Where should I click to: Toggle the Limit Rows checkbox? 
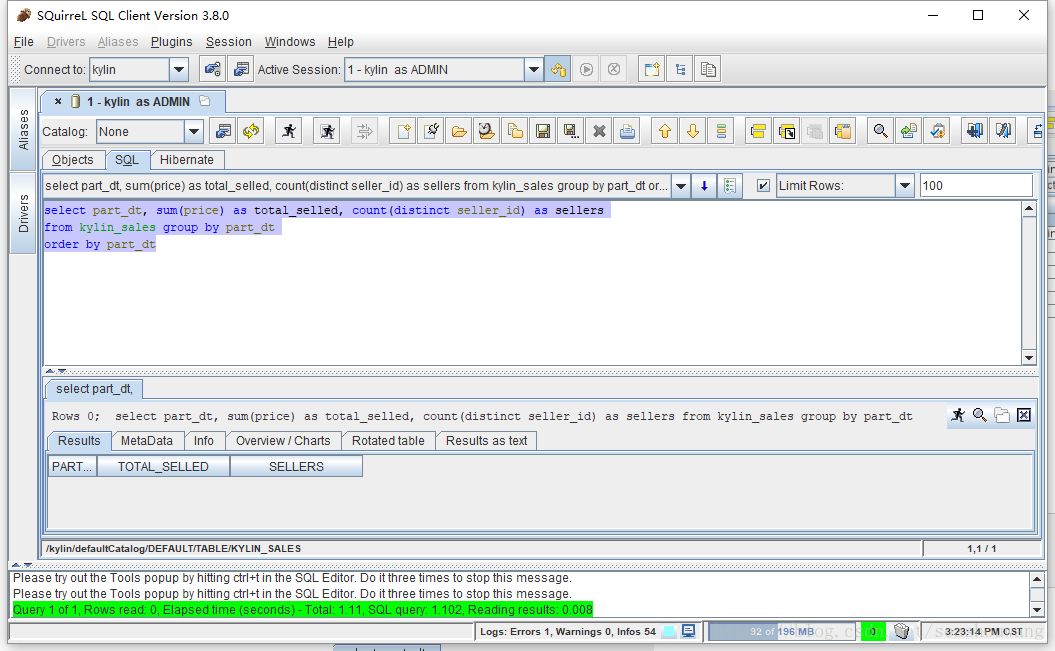[763, 186]
